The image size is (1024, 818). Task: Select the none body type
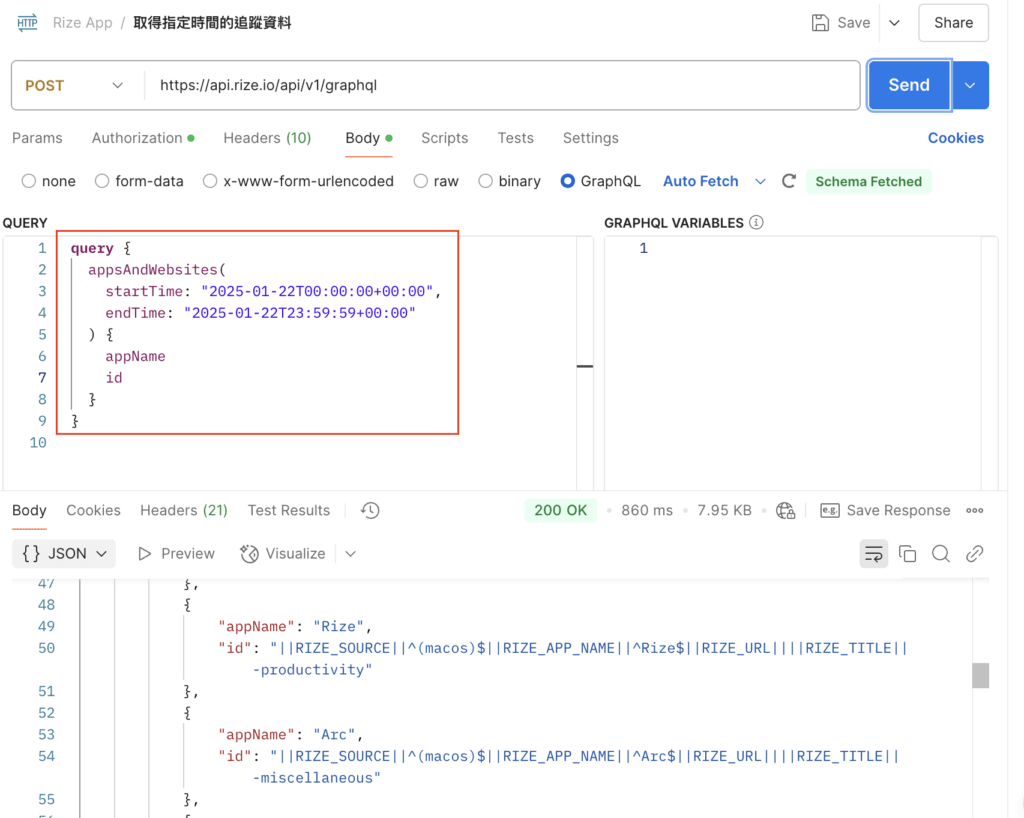[x=29, y=181]
